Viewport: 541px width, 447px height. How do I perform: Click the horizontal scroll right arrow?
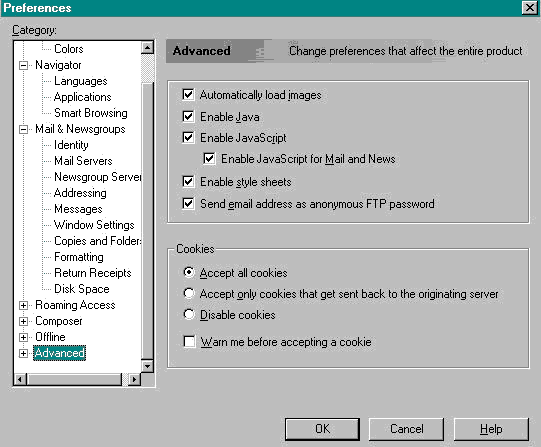click(x=134, y=380)
